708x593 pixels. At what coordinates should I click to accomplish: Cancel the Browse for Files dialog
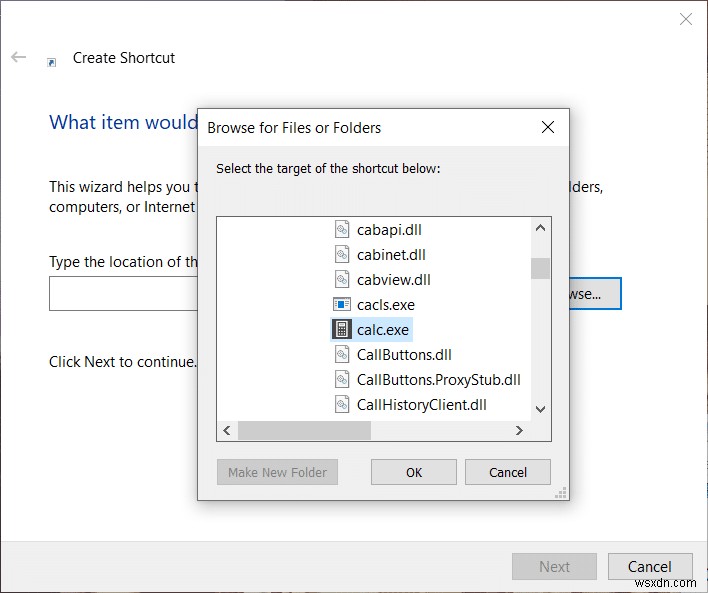[x=508, y=473]
